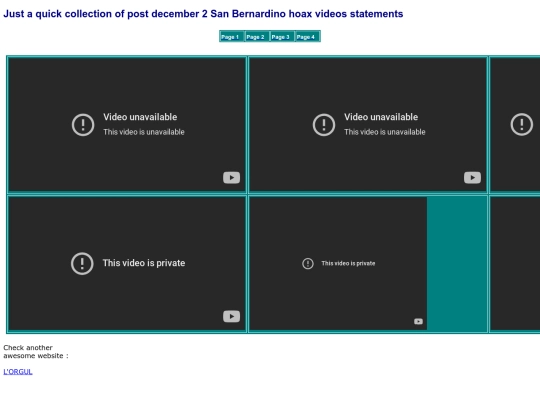
Task: Click small warning icon in narrow private video
Action: [x=308, y=263]
